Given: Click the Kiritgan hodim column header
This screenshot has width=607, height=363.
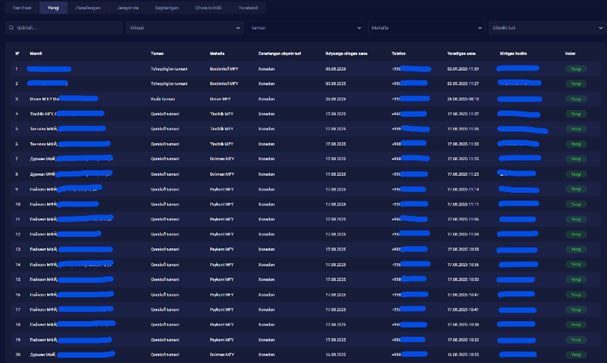Looking at the screenshot, I should click(x=513, y=53).
